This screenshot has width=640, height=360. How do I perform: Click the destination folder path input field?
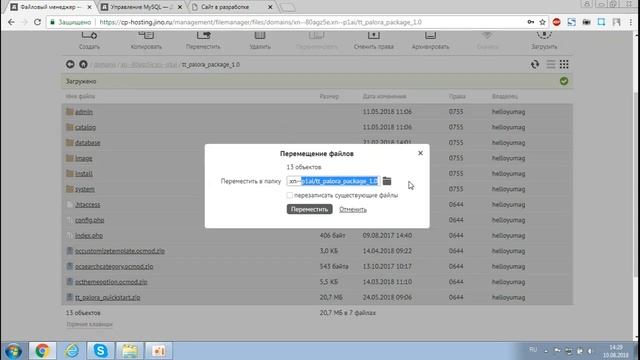333,181
